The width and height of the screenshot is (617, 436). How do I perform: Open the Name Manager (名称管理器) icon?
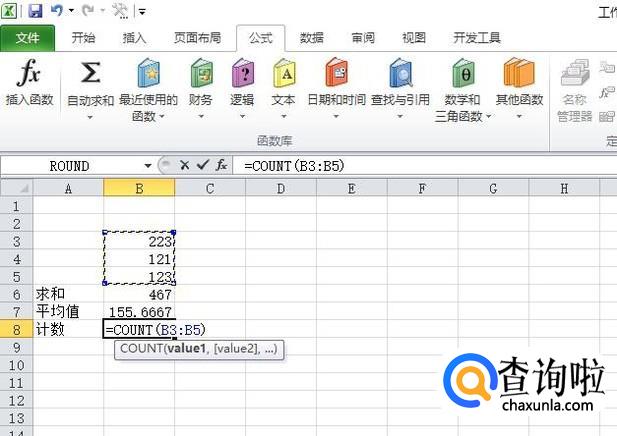pos(575,73)
